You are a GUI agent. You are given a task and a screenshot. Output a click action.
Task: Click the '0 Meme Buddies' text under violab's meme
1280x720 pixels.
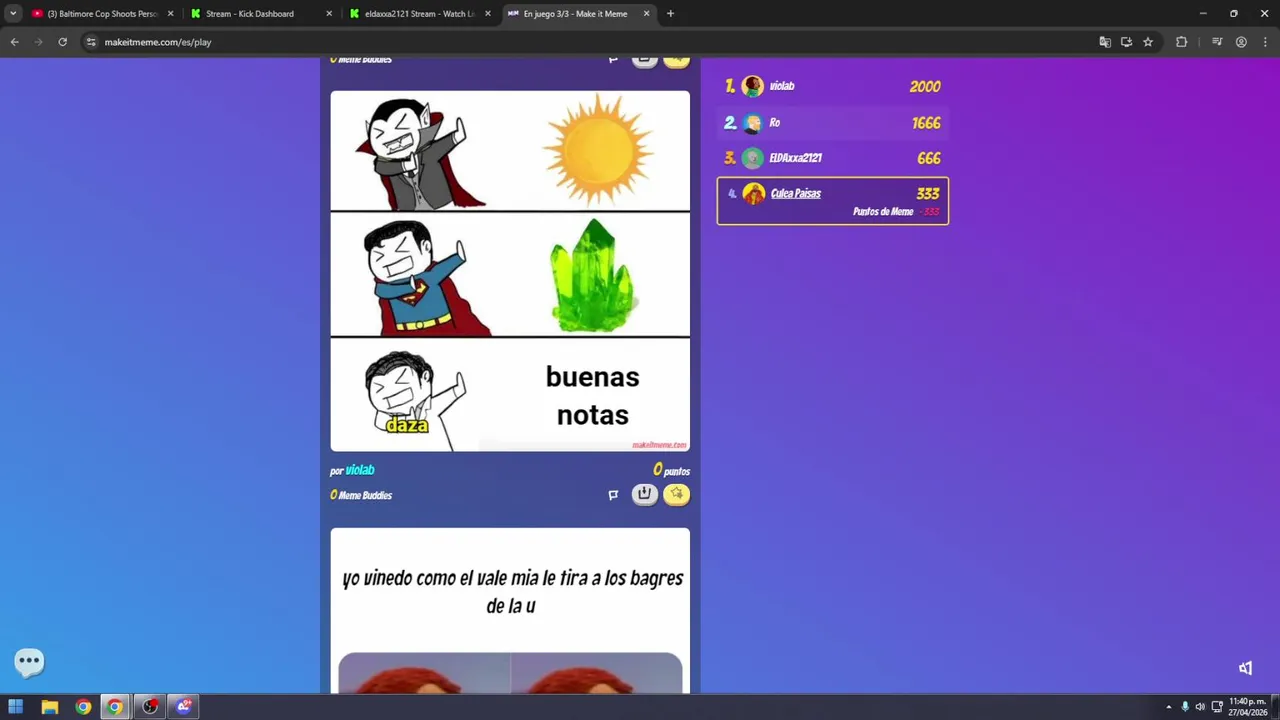(361, 495)
